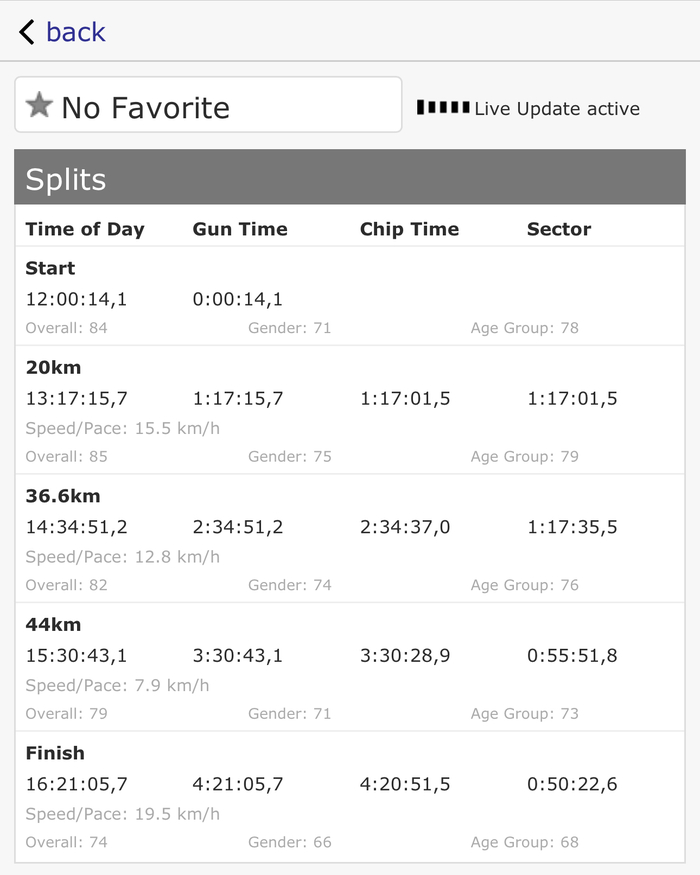Click the Sector column header

[559, 229]
